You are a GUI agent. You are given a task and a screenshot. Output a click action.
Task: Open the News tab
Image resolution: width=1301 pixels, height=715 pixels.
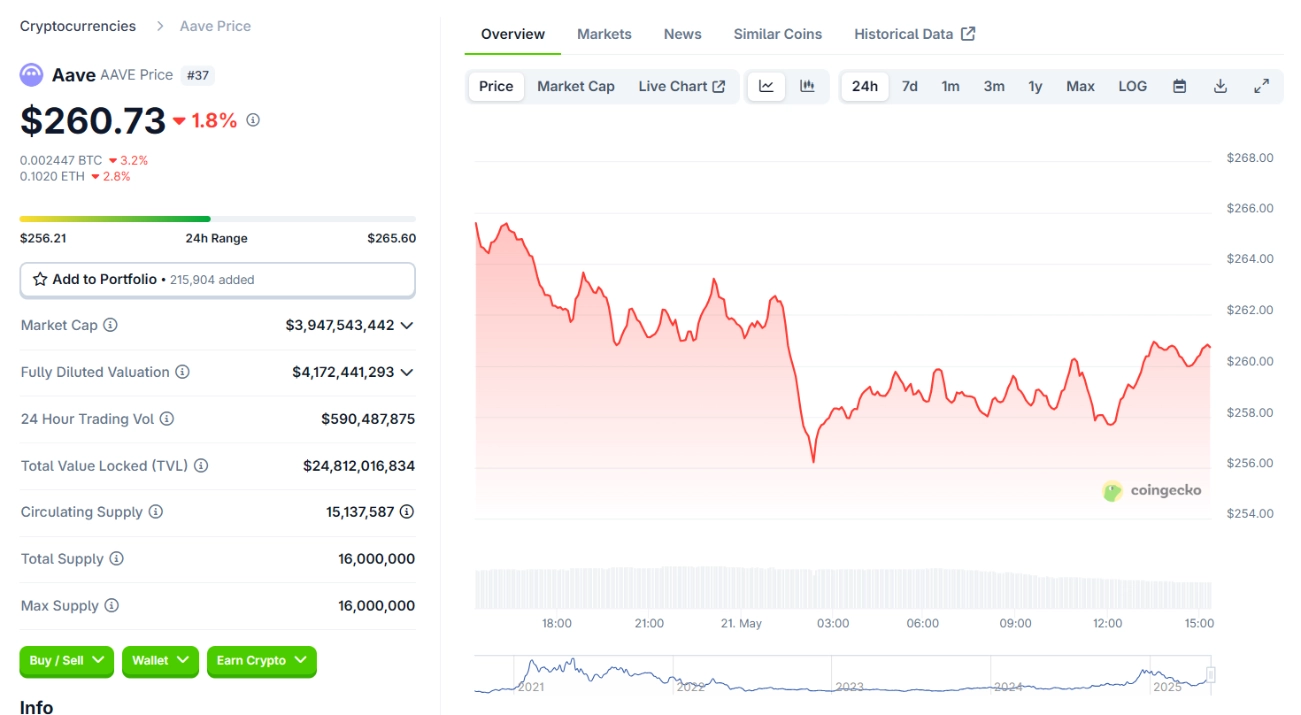click(x=683, y=34)
